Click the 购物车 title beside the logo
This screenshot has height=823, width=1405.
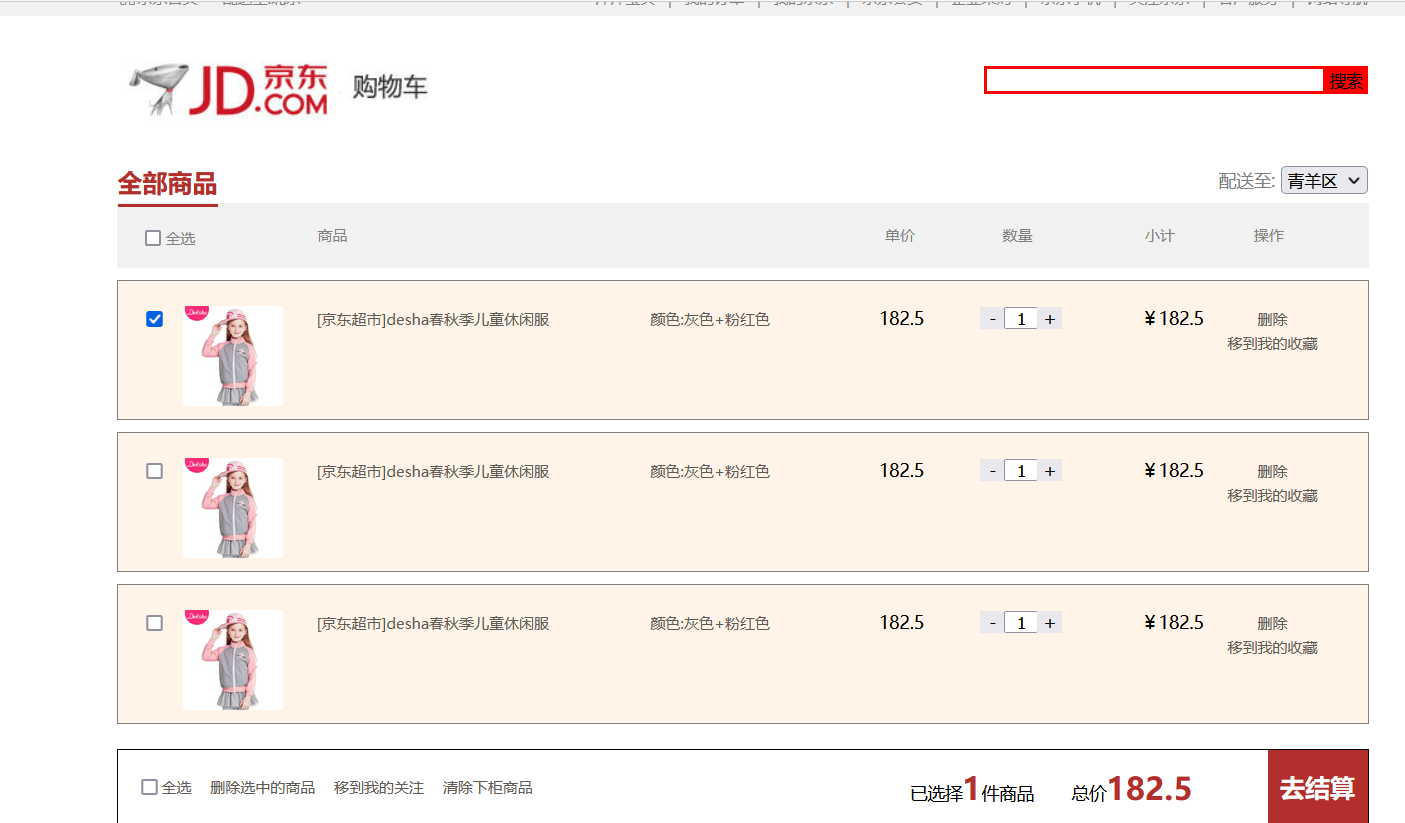[x=390, y=87]
